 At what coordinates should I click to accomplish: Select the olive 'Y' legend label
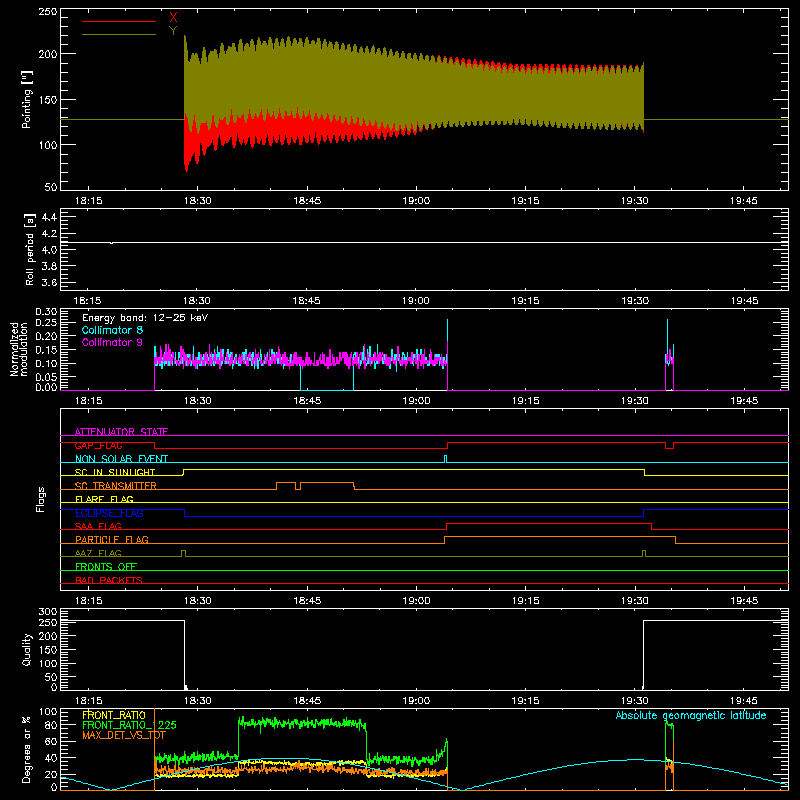pos(173,31)
